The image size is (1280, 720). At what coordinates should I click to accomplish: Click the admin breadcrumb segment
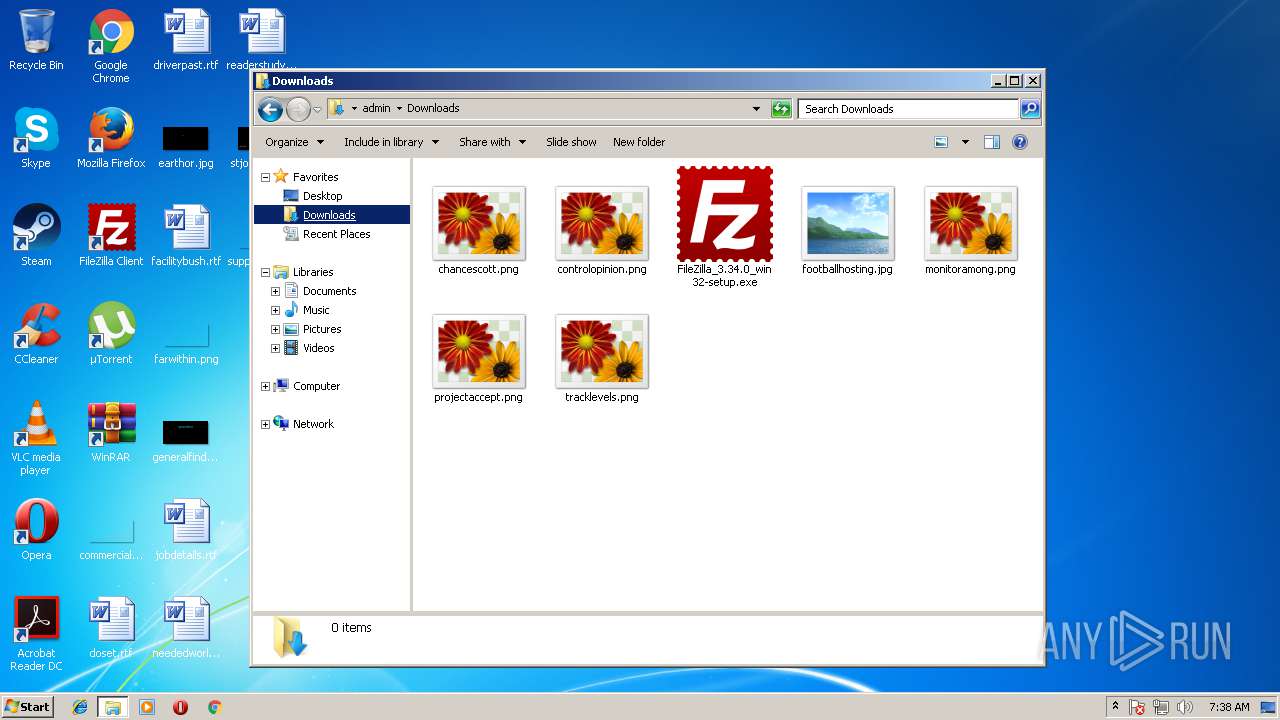(376, 108)
